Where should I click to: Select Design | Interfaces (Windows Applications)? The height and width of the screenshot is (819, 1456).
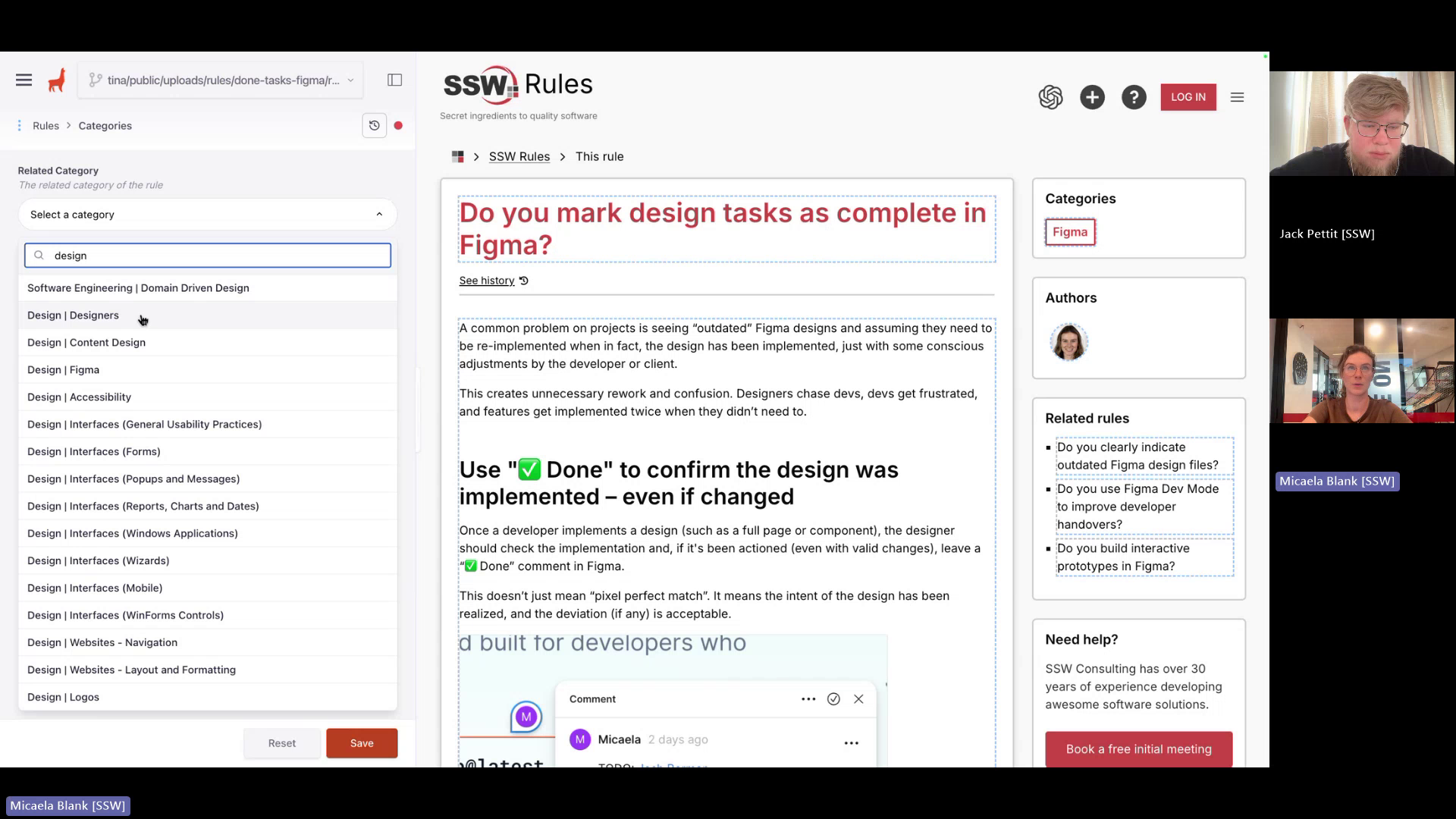point(207,534)
